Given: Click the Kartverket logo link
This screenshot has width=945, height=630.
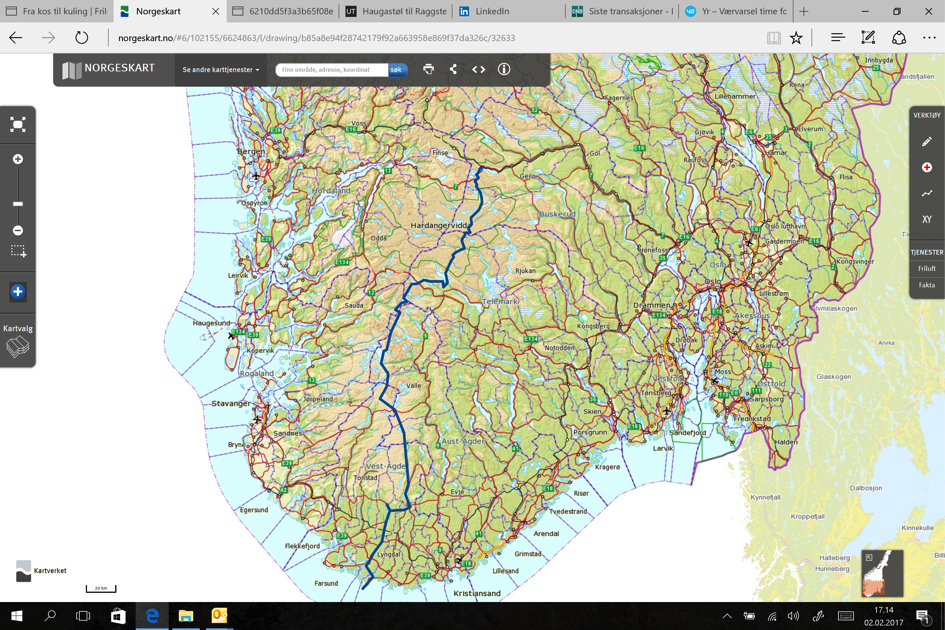Looking at the screenshot, I should tap(41, 571).
